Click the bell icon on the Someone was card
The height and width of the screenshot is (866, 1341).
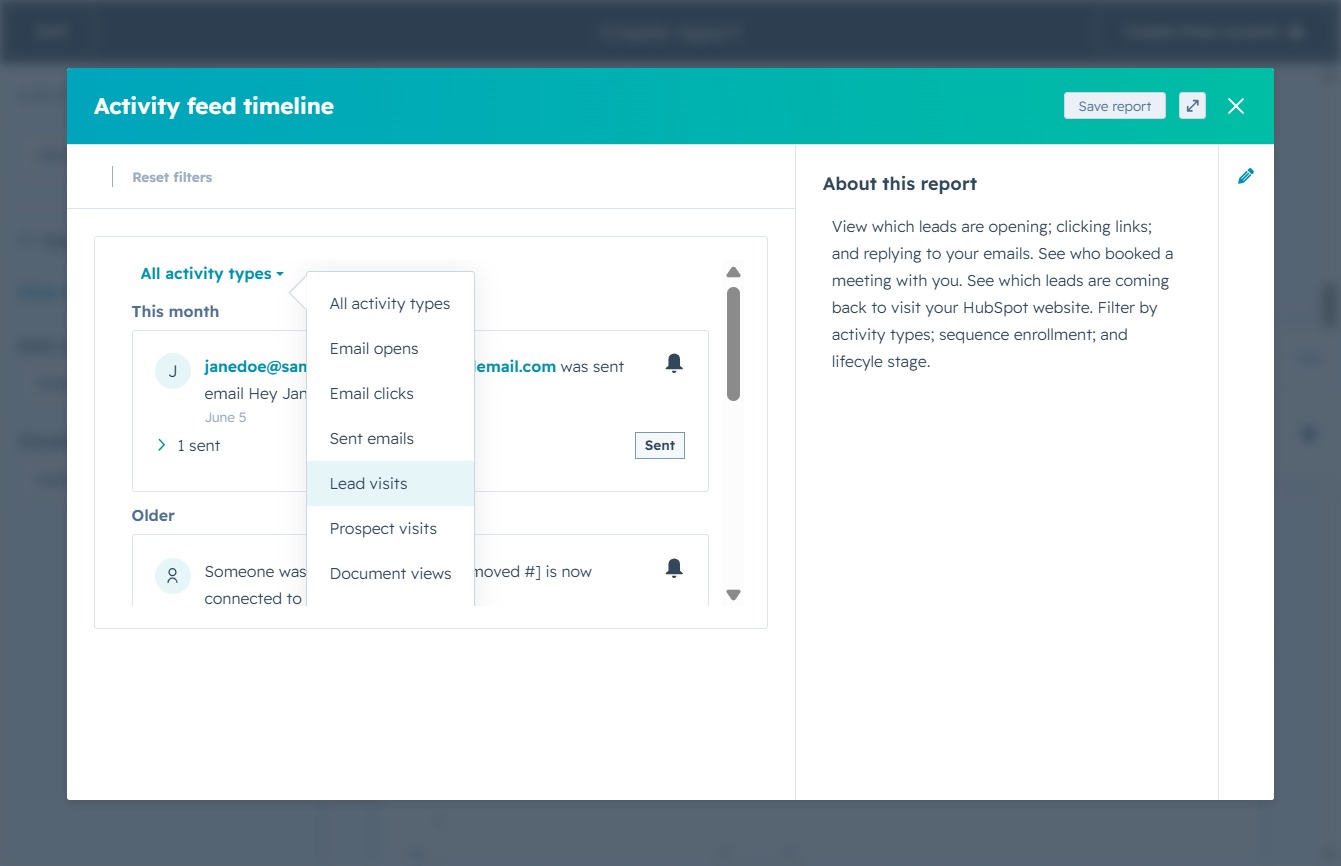(x=674, y=568)
